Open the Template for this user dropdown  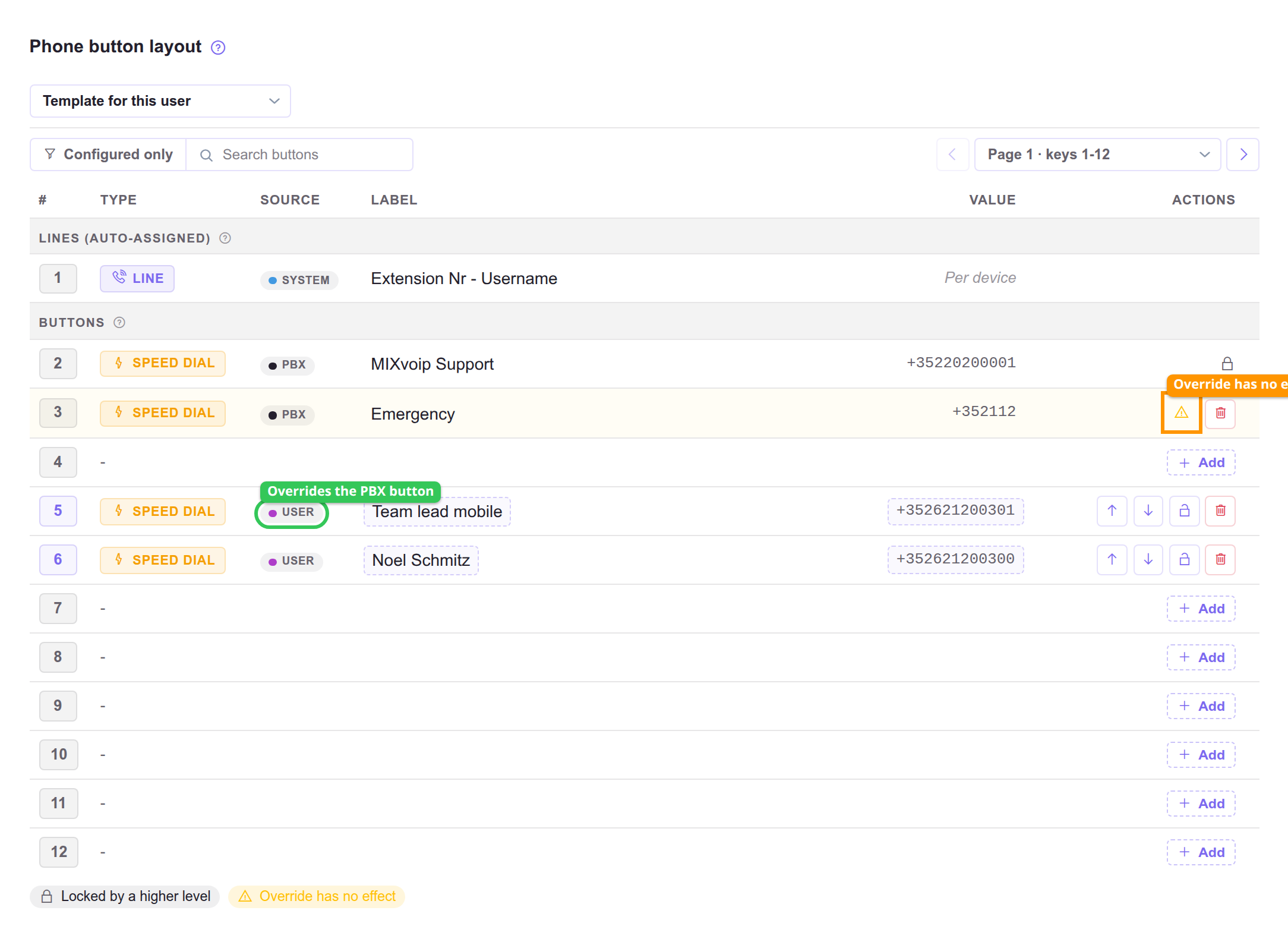tap(160, 101)
